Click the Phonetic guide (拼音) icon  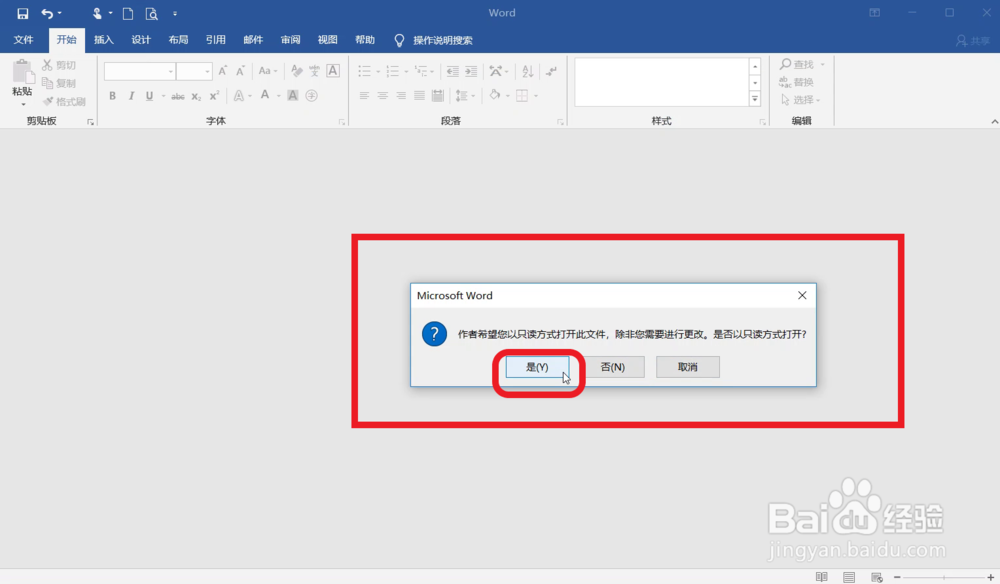click(x=314, y=71)
